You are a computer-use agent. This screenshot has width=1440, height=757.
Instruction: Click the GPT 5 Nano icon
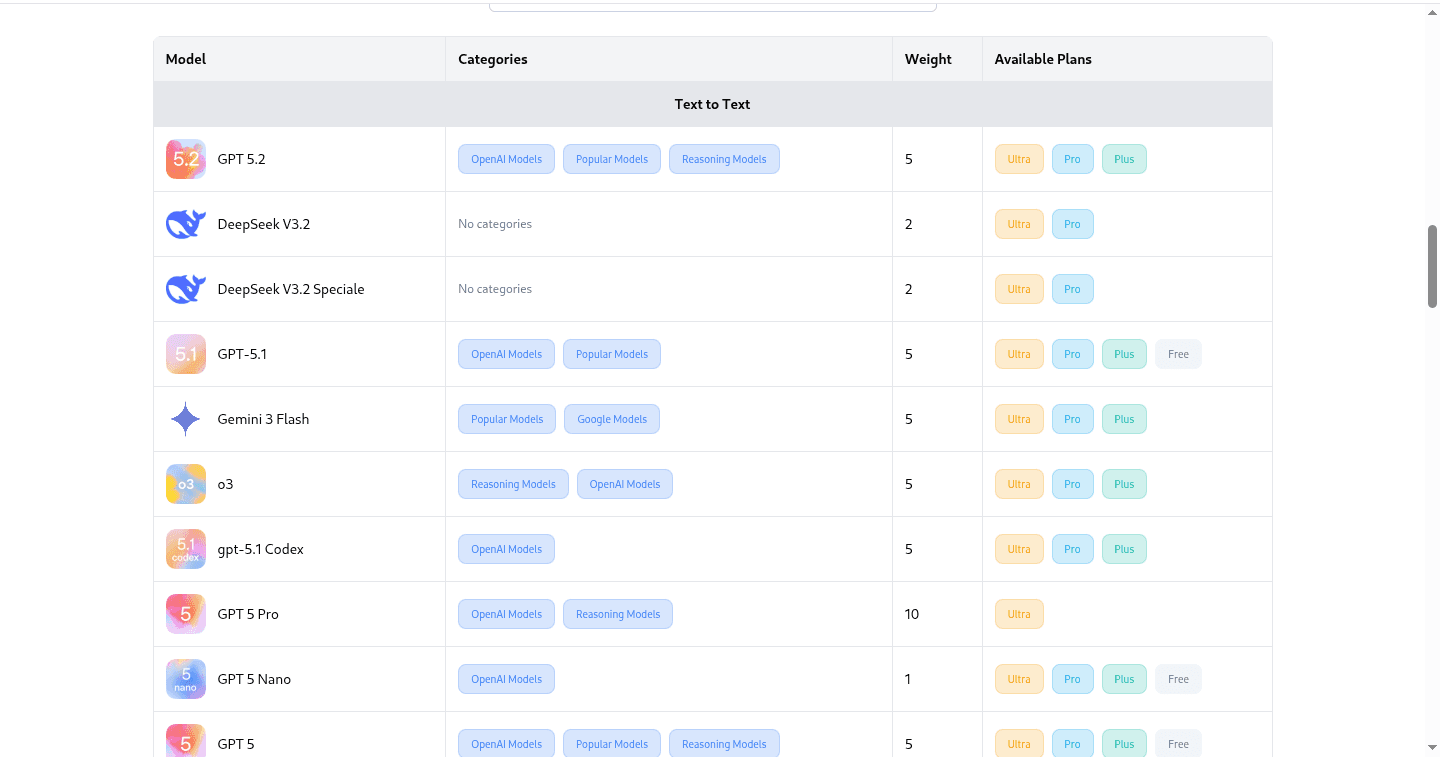tap(186, 679)
